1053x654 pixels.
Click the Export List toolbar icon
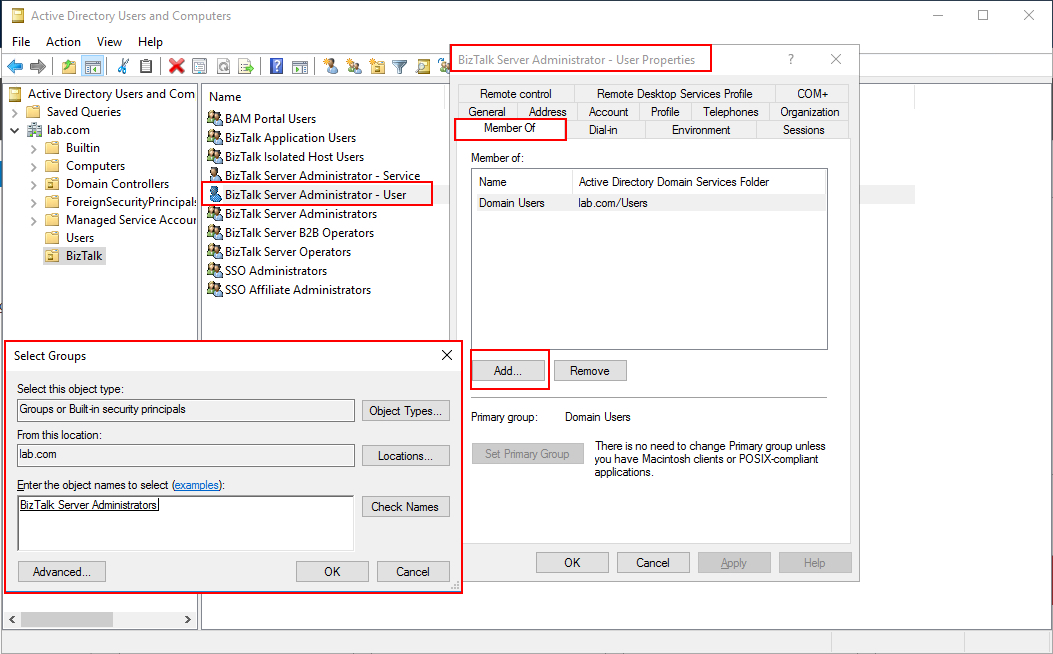tap(246, 66)
